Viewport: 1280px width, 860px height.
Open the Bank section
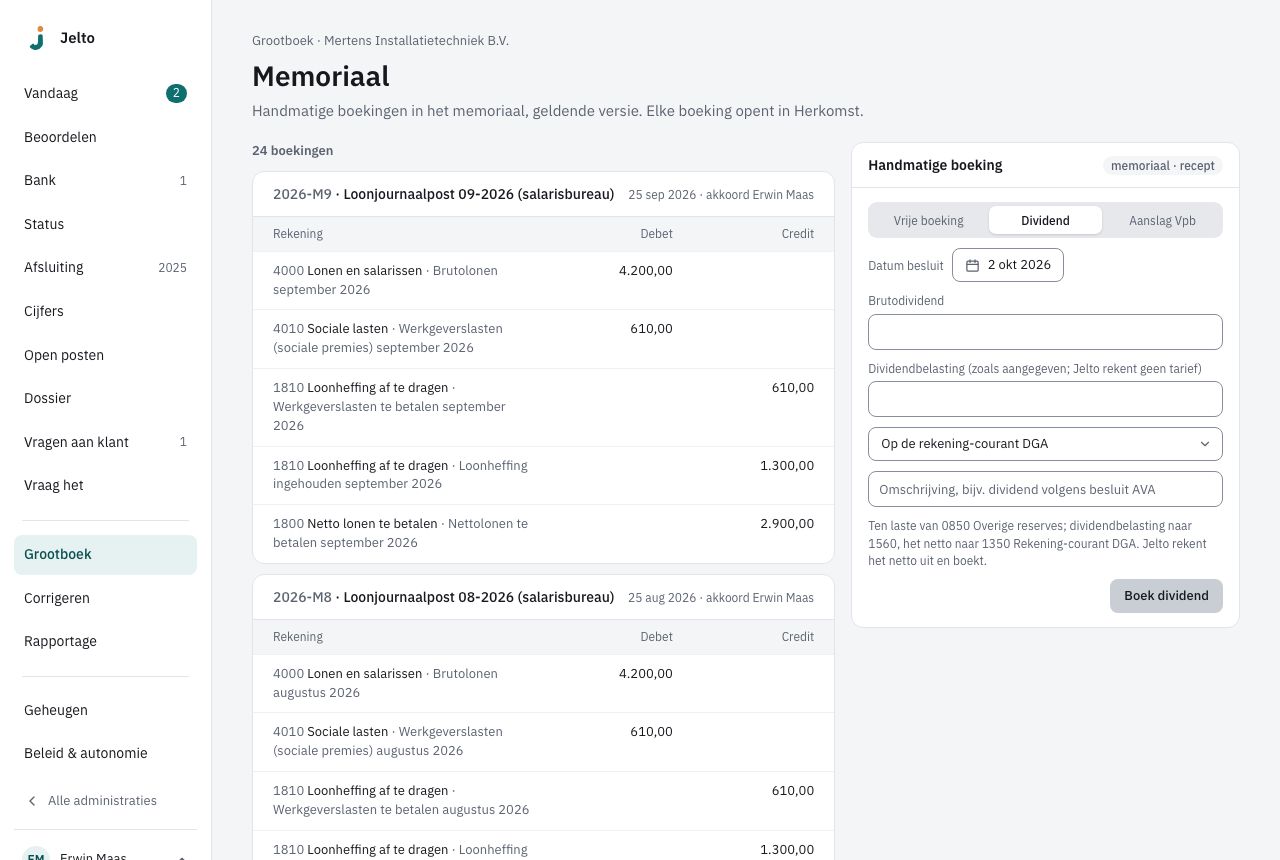tap(105, 181)
